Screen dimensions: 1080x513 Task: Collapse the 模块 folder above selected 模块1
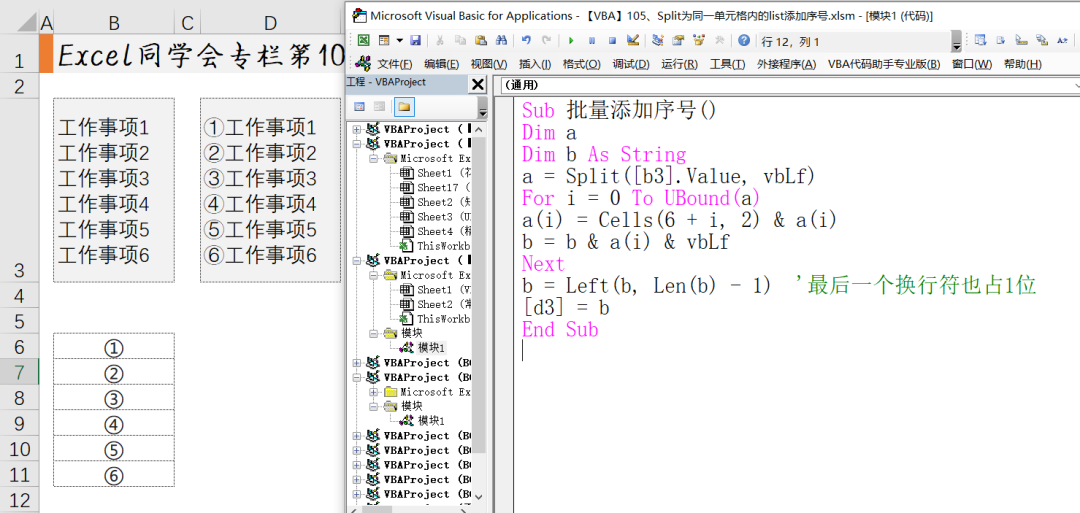[373, 333]
